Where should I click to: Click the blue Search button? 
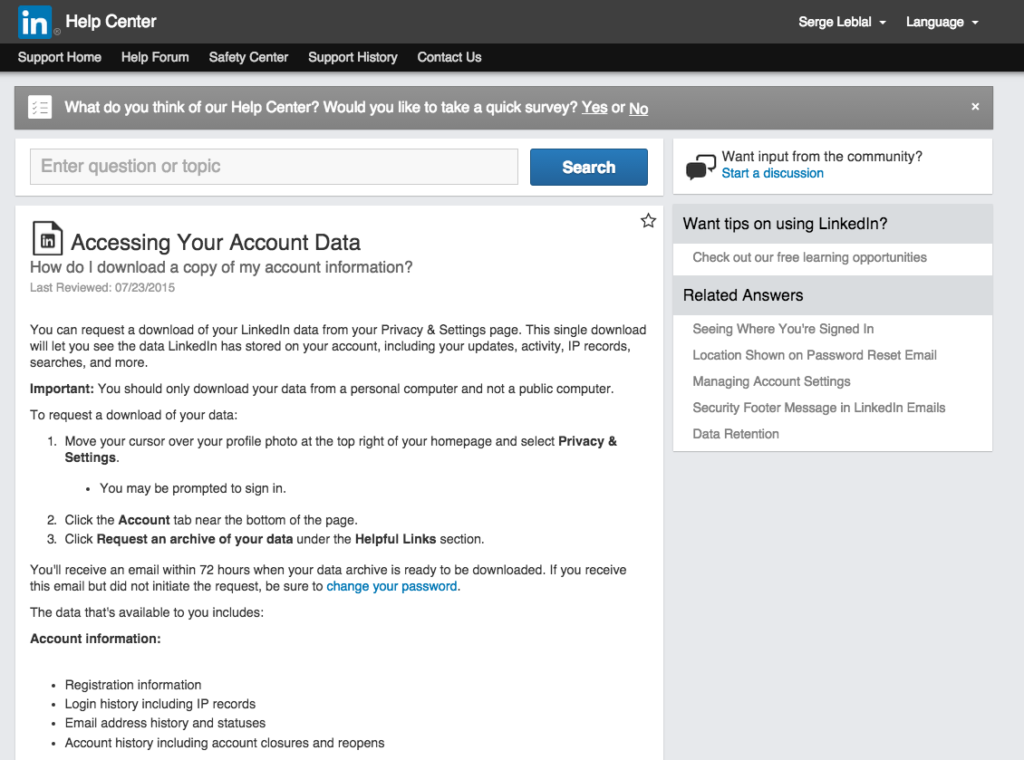[x=588, y=167]
